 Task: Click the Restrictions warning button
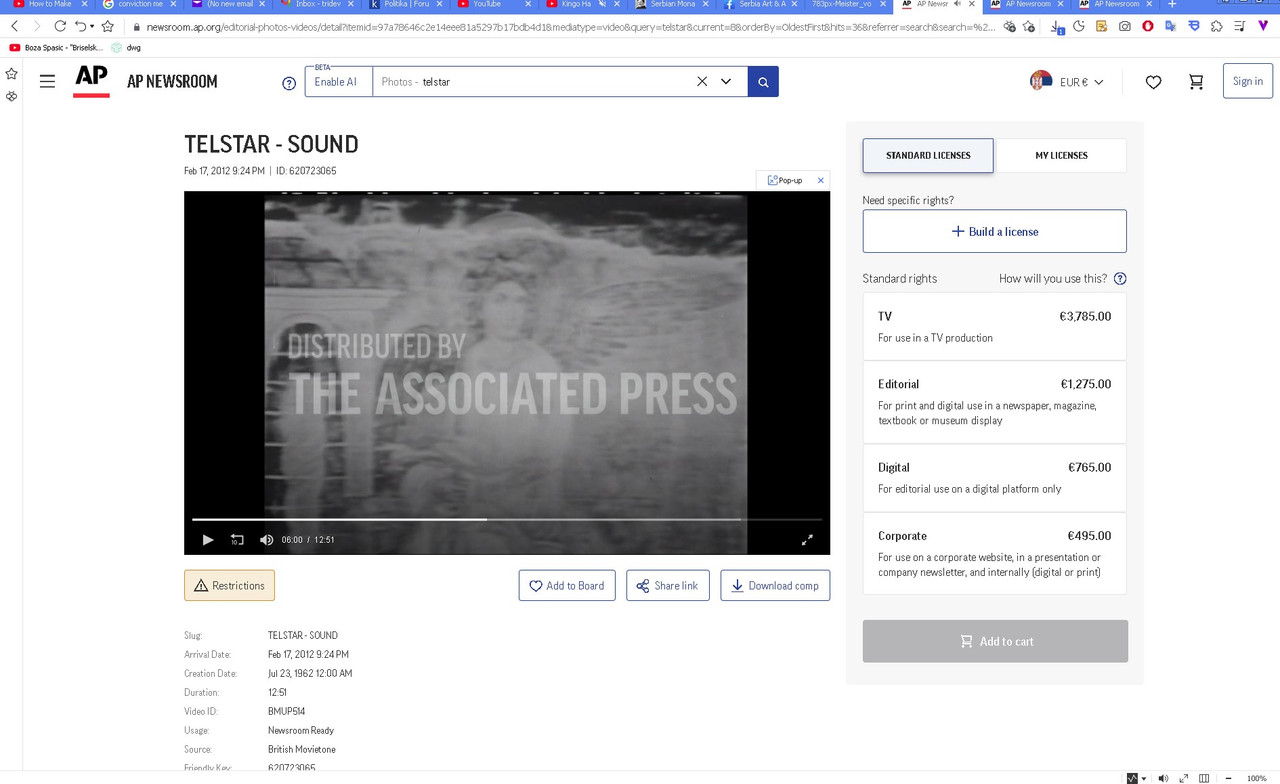point(229,585)
